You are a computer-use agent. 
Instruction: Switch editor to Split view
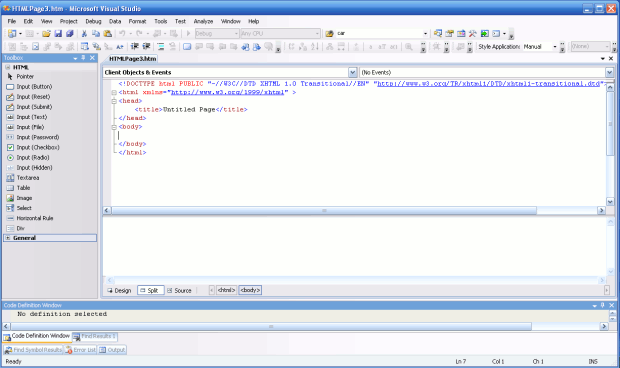pyautogui.click(x=150, y=291)
